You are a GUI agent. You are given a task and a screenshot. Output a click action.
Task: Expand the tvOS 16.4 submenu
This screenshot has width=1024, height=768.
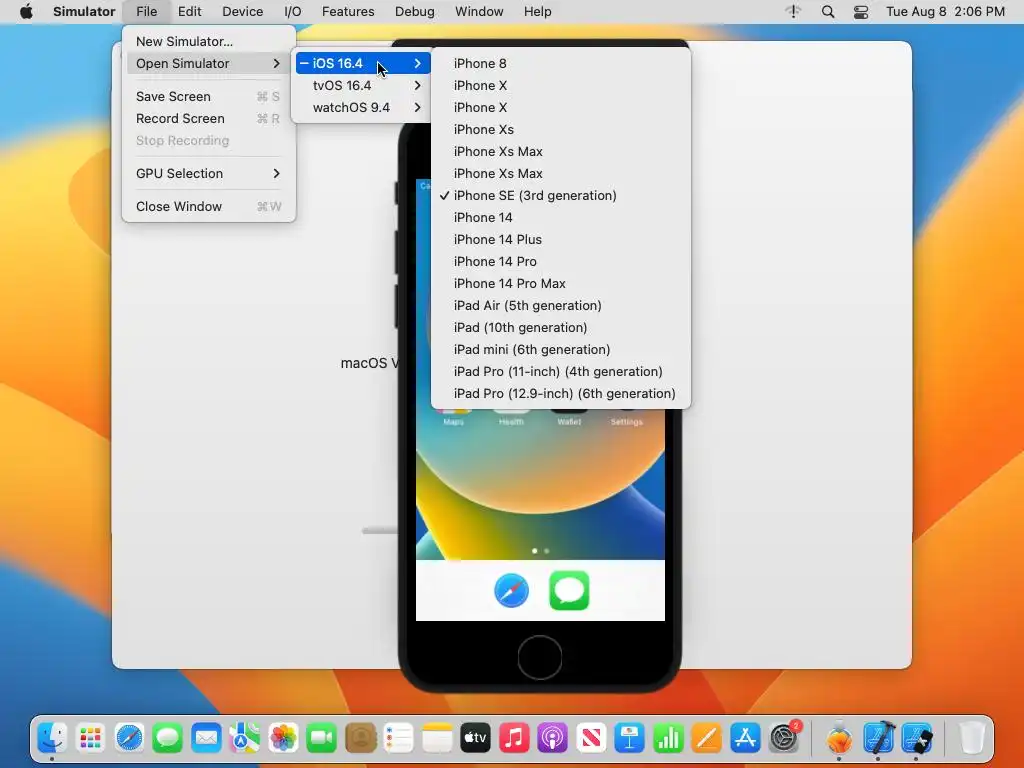tap(363, 86)
